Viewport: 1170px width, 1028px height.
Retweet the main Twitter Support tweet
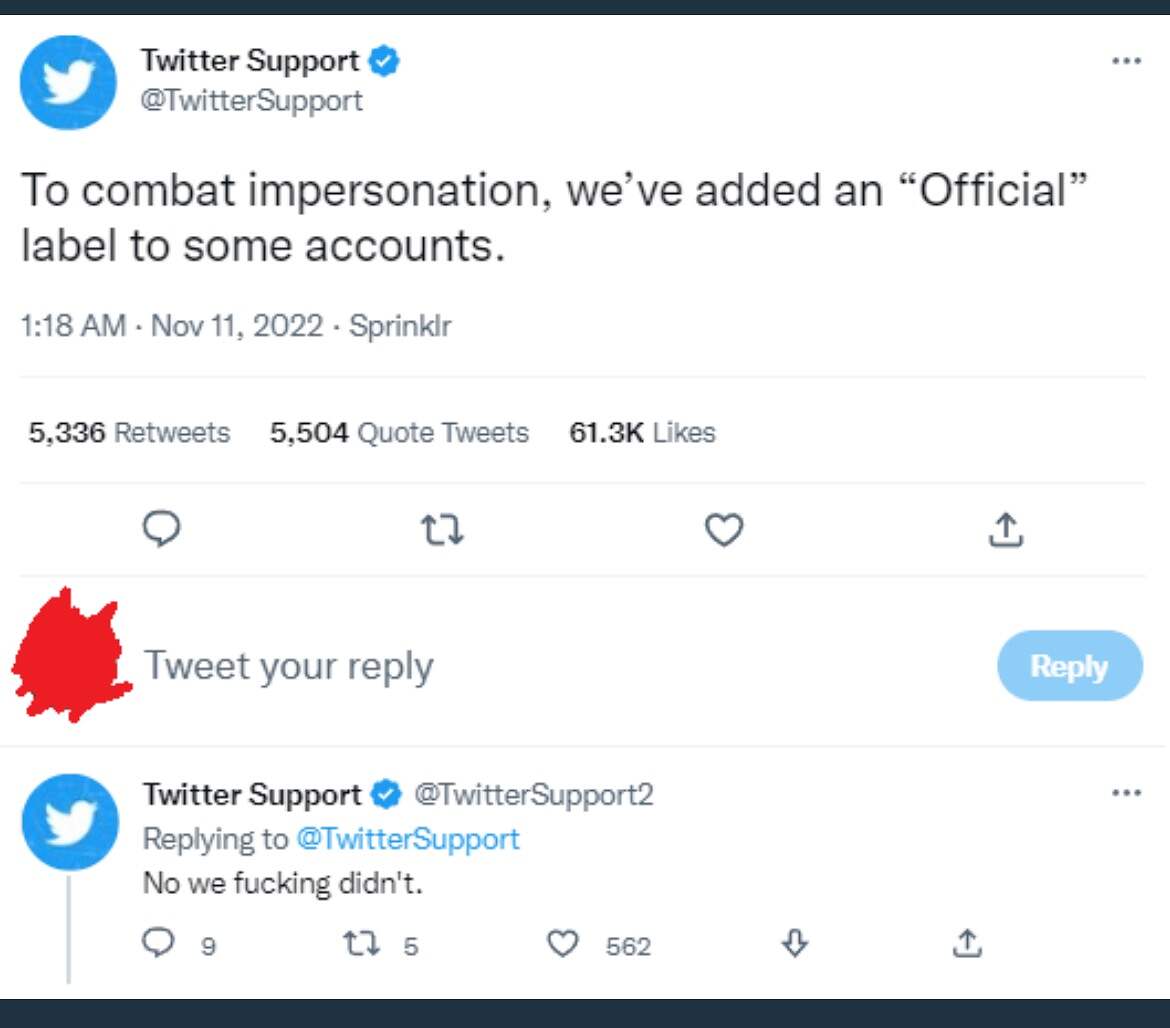(442, 530)
